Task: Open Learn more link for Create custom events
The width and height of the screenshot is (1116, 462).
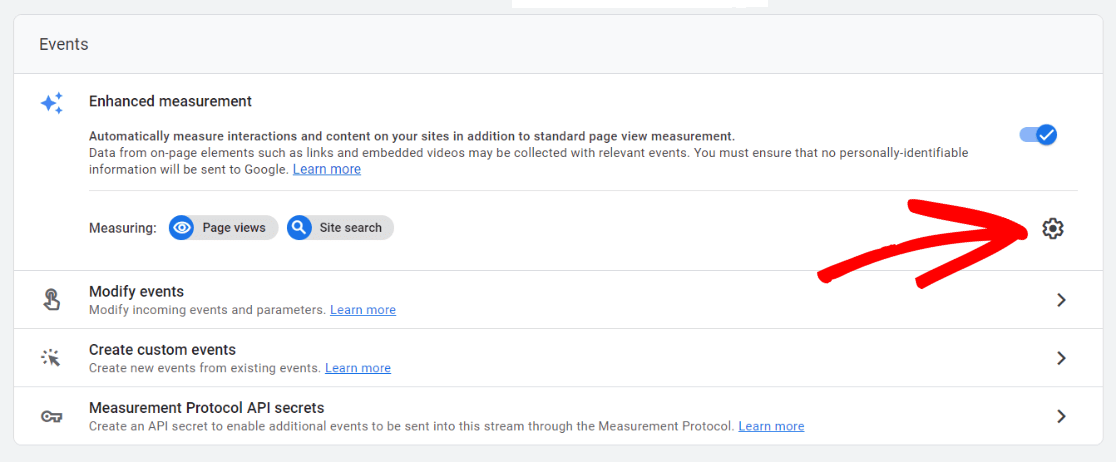Action: [x=358, y=368]
